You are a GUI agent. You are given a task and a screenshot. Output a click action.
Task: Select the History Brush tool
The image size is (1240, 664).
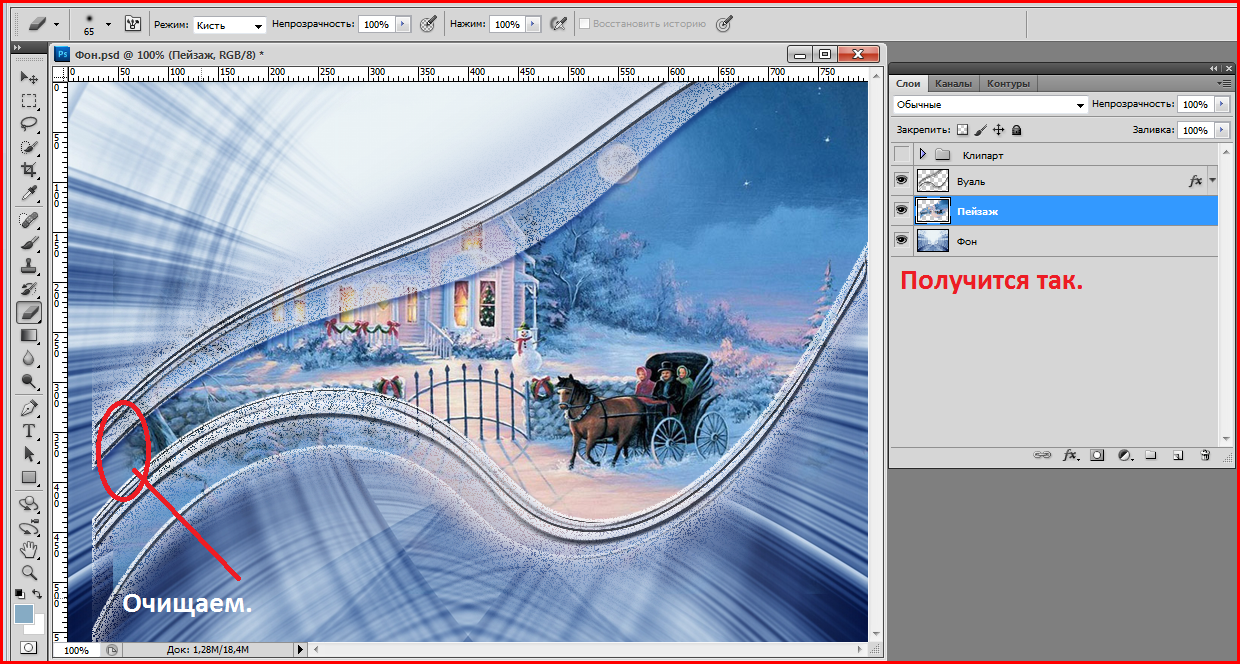(x=30, y=288)
